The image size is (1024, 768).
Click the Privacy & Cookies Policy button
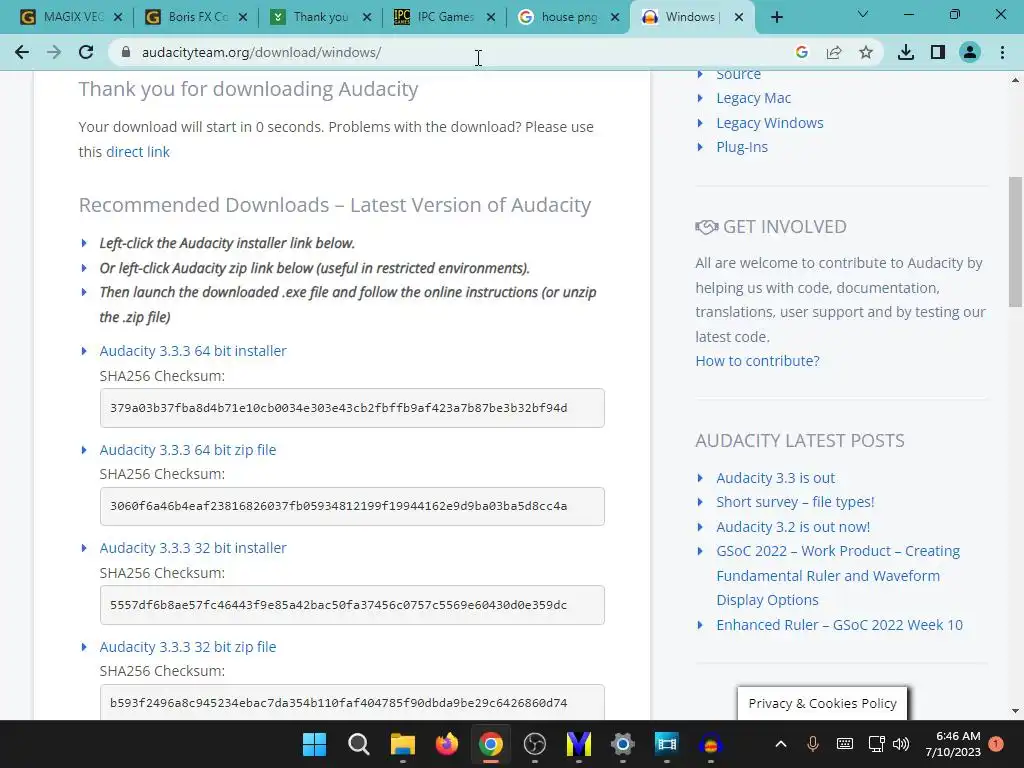pos(822,703)
